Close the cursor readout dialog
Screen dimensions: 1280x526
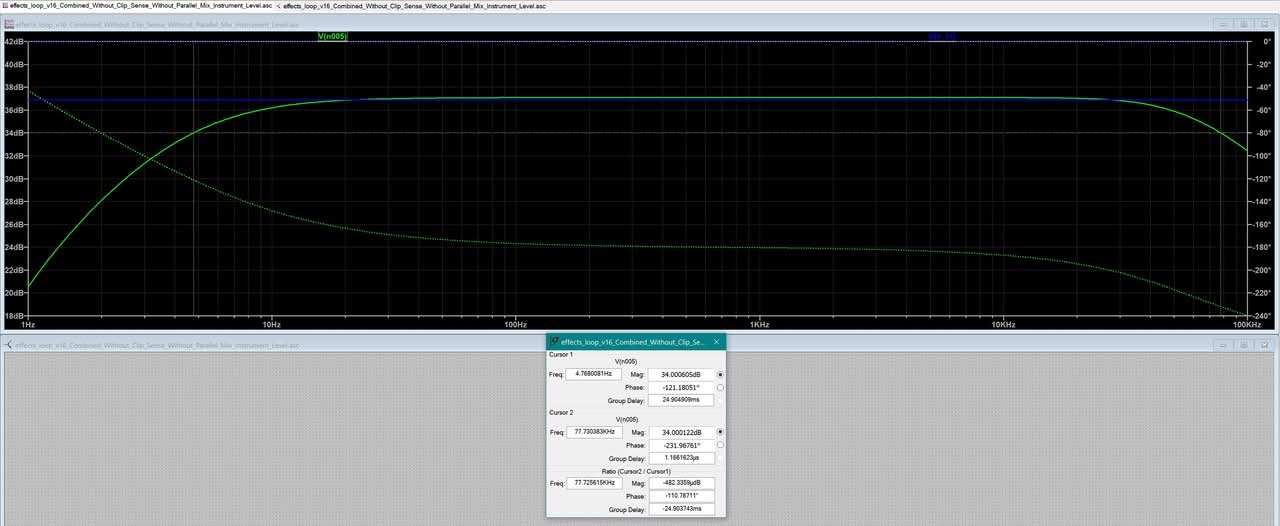point(716,342)
